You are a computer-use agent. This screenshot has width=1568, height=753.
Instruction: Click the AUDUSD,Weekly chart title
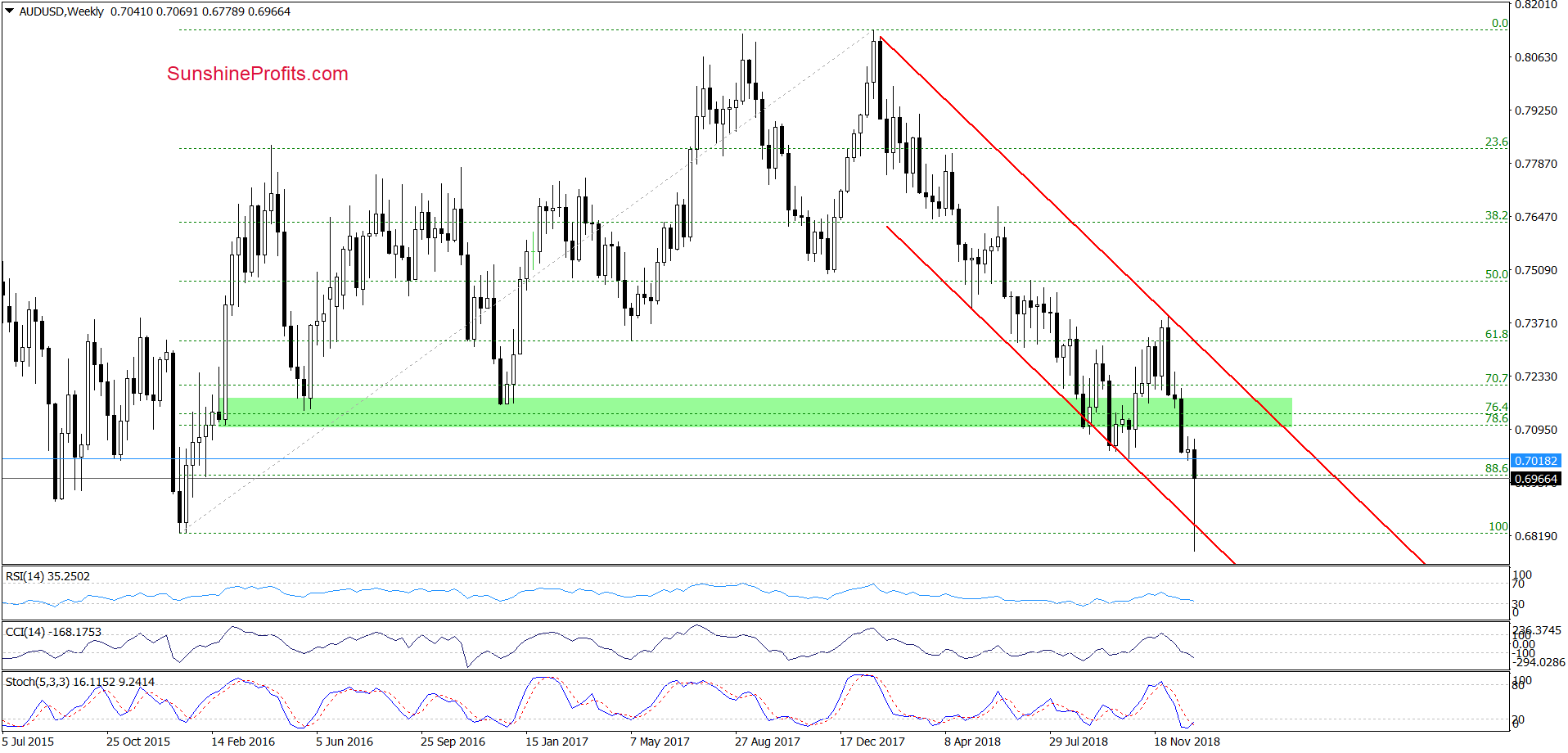pyautogui.click(x=61, y=11)
